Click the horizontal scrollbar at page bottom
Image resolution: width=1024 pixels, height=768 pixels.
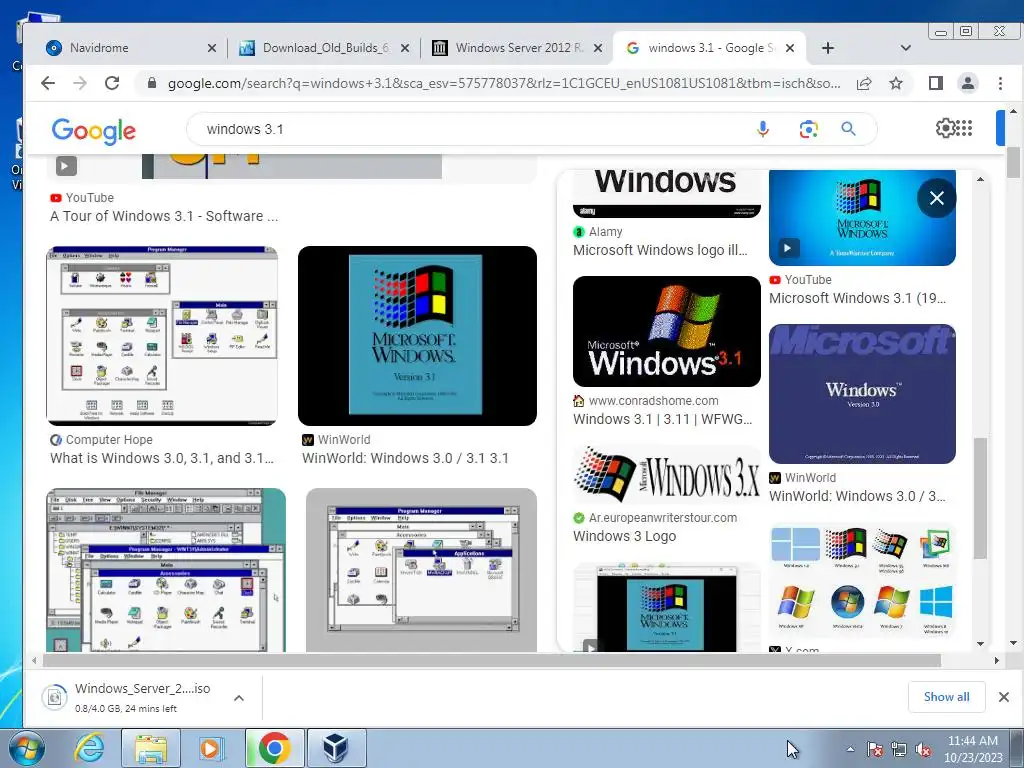click(492, 660)
